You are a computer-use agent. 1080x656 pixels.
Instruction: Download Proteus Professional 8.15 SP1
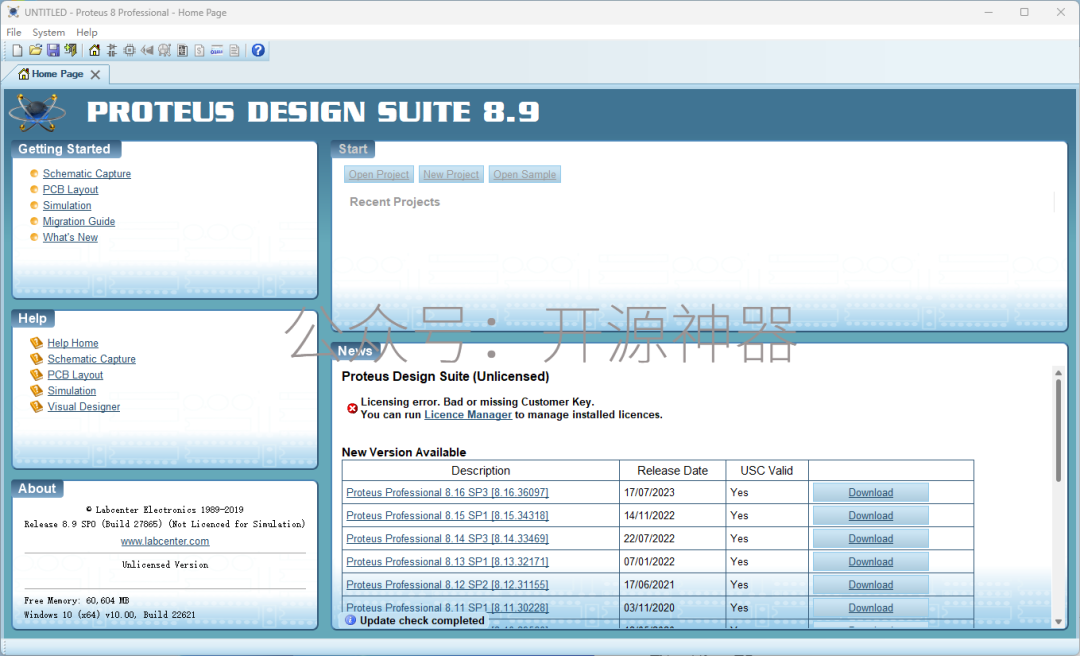tap(871, 515)
